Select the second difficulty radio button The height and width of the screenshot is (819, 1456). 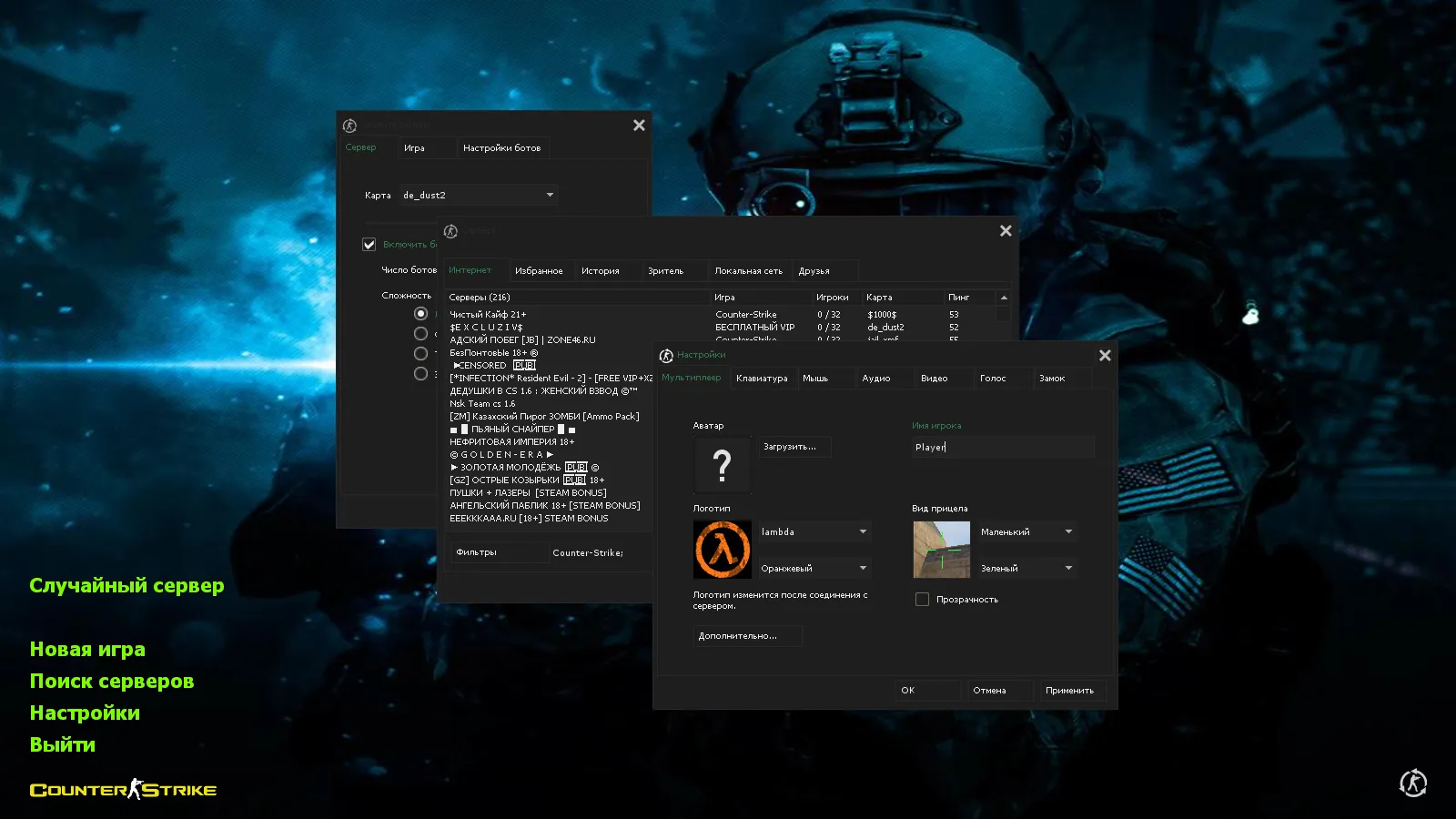coord(420,334)
